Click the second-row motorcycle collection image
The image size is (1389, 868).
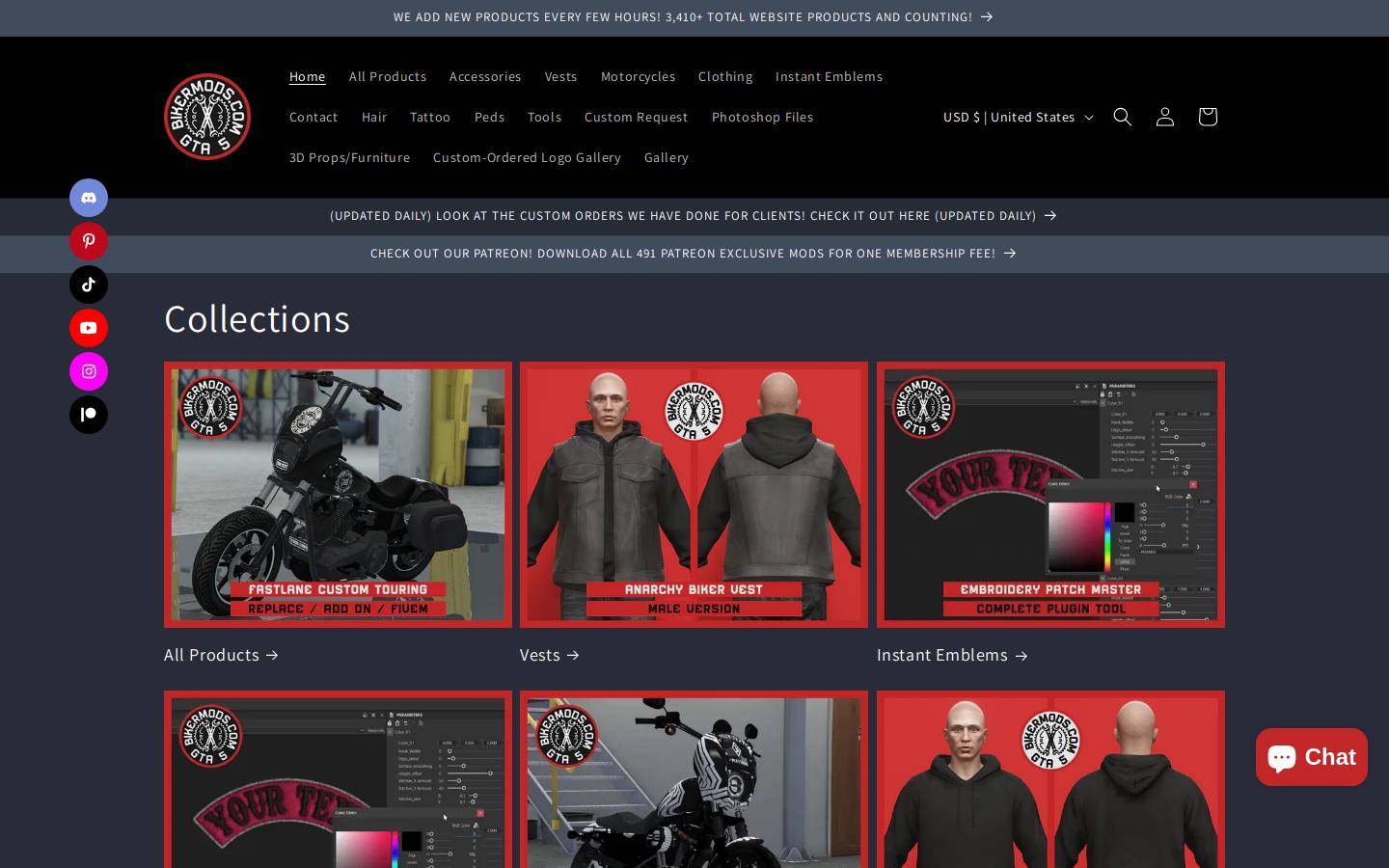tap(694, 779)
